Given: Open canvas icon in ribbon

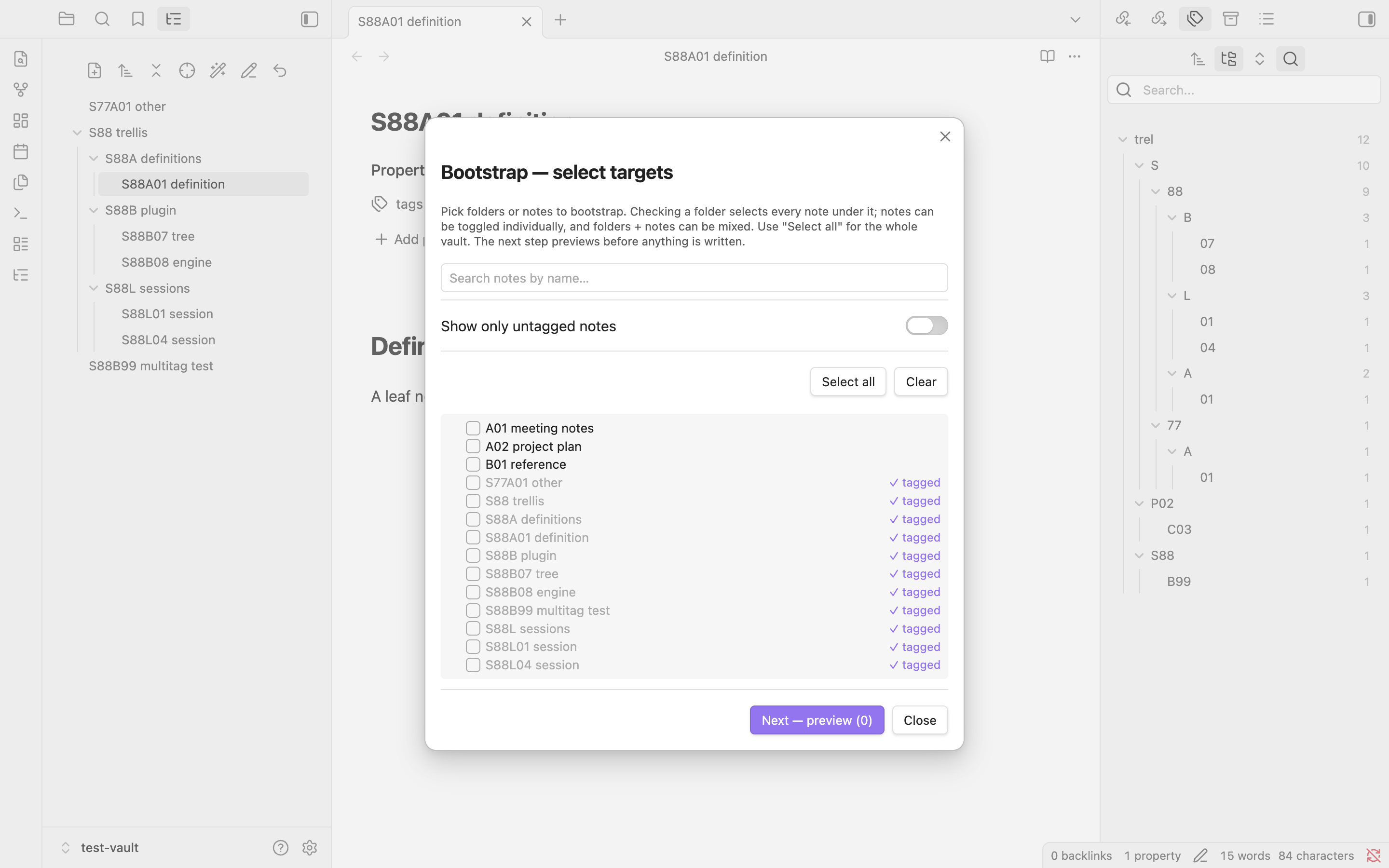Looking at the screenshot, I should [x=21, y=121].
